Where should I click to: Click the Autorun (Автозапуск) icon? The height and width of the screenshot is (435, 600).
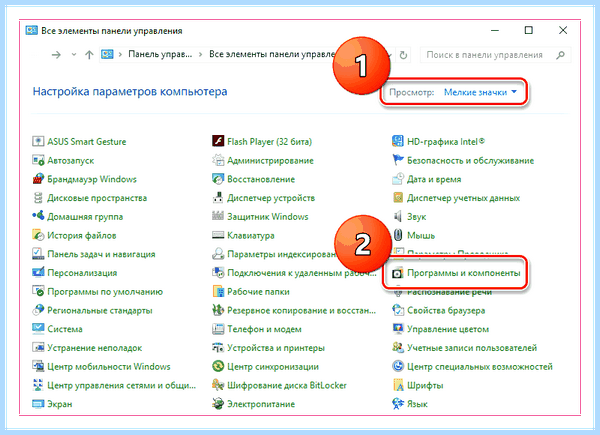tap(38, 160)
